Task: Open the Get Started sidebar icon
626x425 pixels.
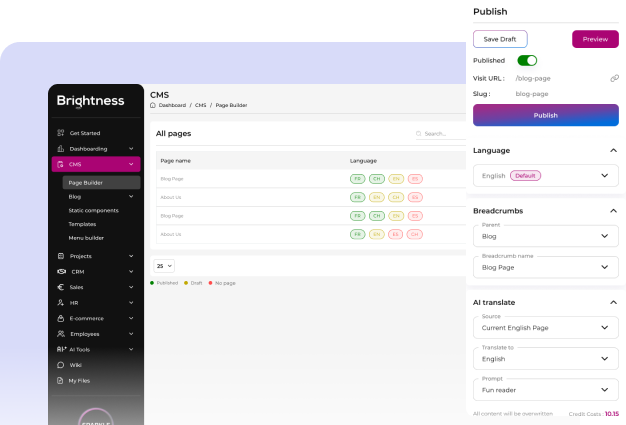Action: [61, 133]
